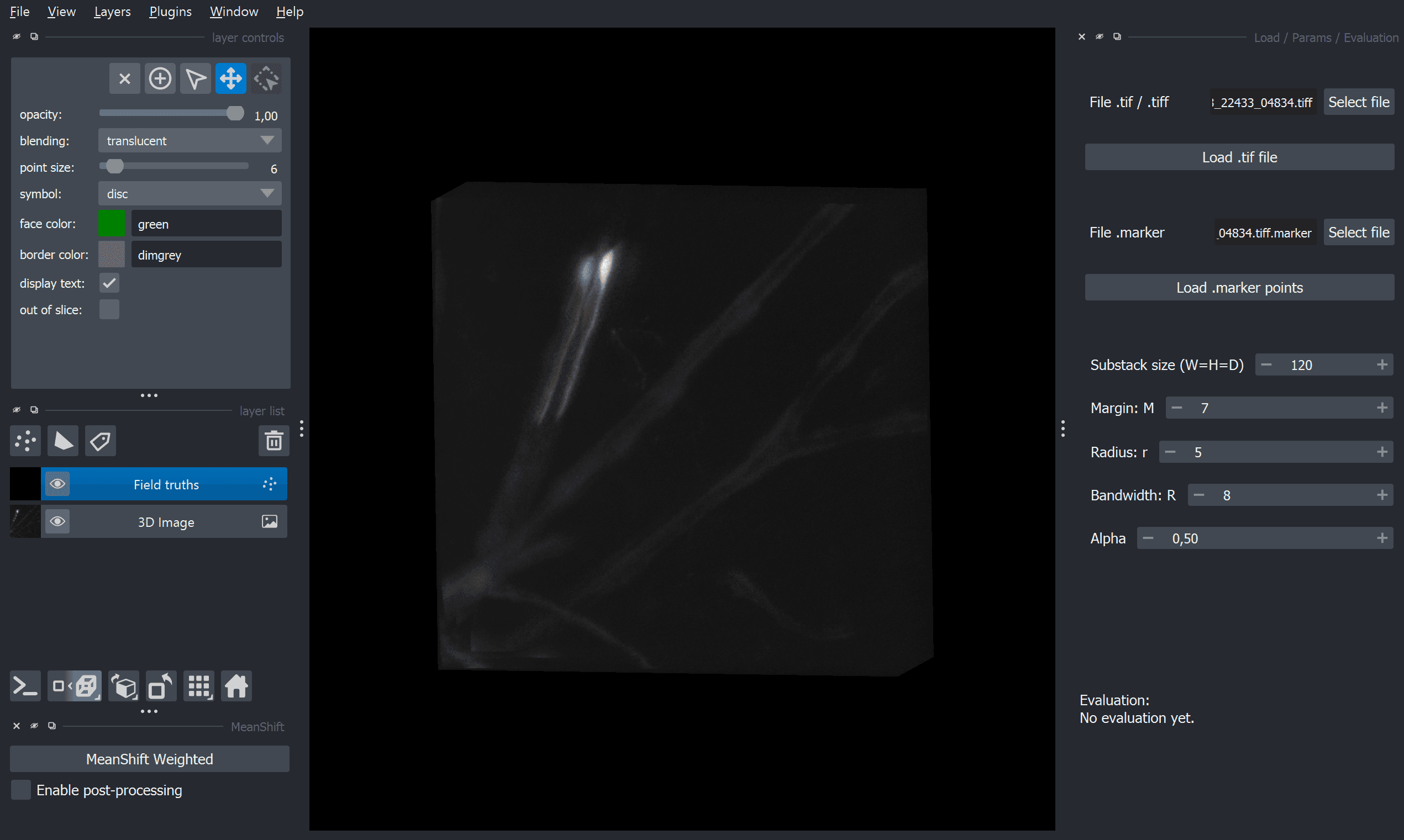1404x840 pixels.
Task: Create a new points layer
Action: 25,441
